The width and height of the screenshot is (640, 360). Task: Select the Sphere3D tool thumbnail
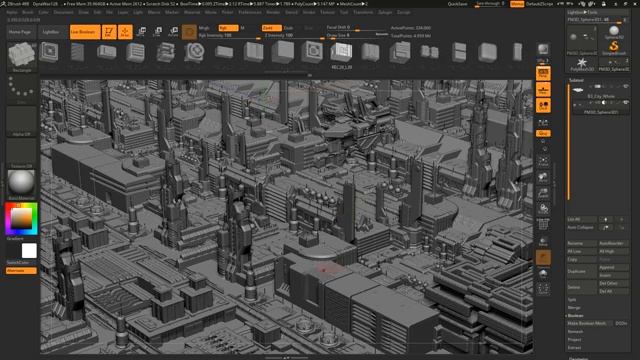click(614, 32)
